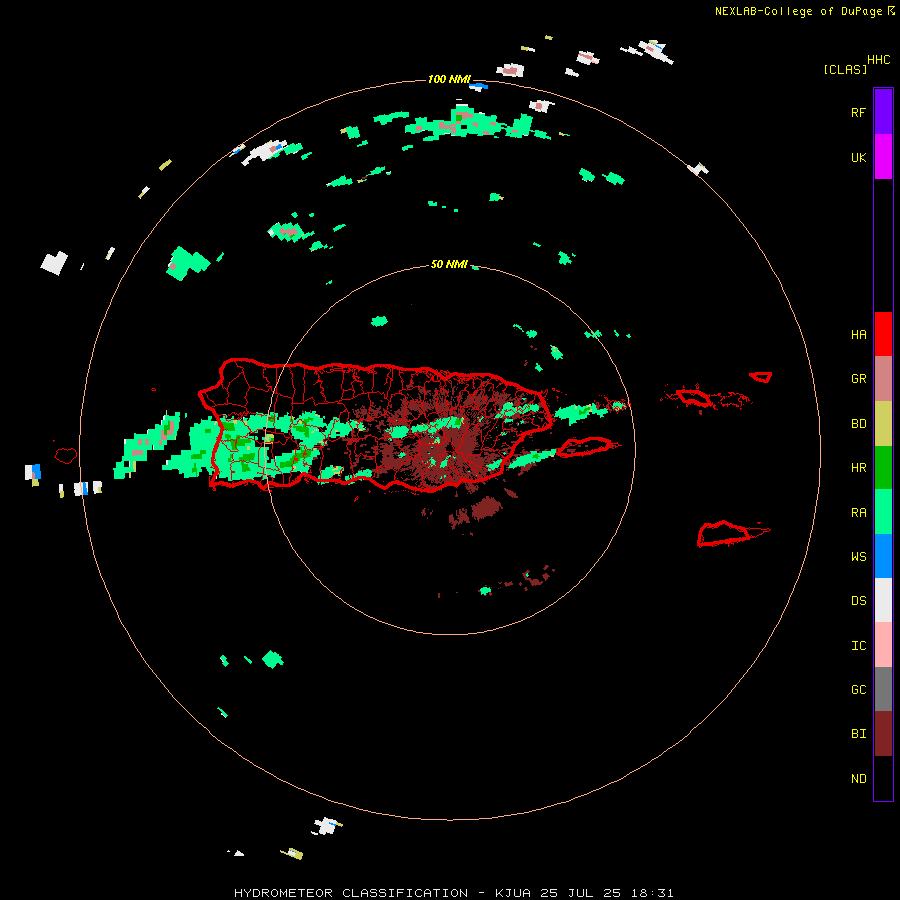Click the GC legend label
The height and width of the screenshot is (900, 900).
click(858, 690)
